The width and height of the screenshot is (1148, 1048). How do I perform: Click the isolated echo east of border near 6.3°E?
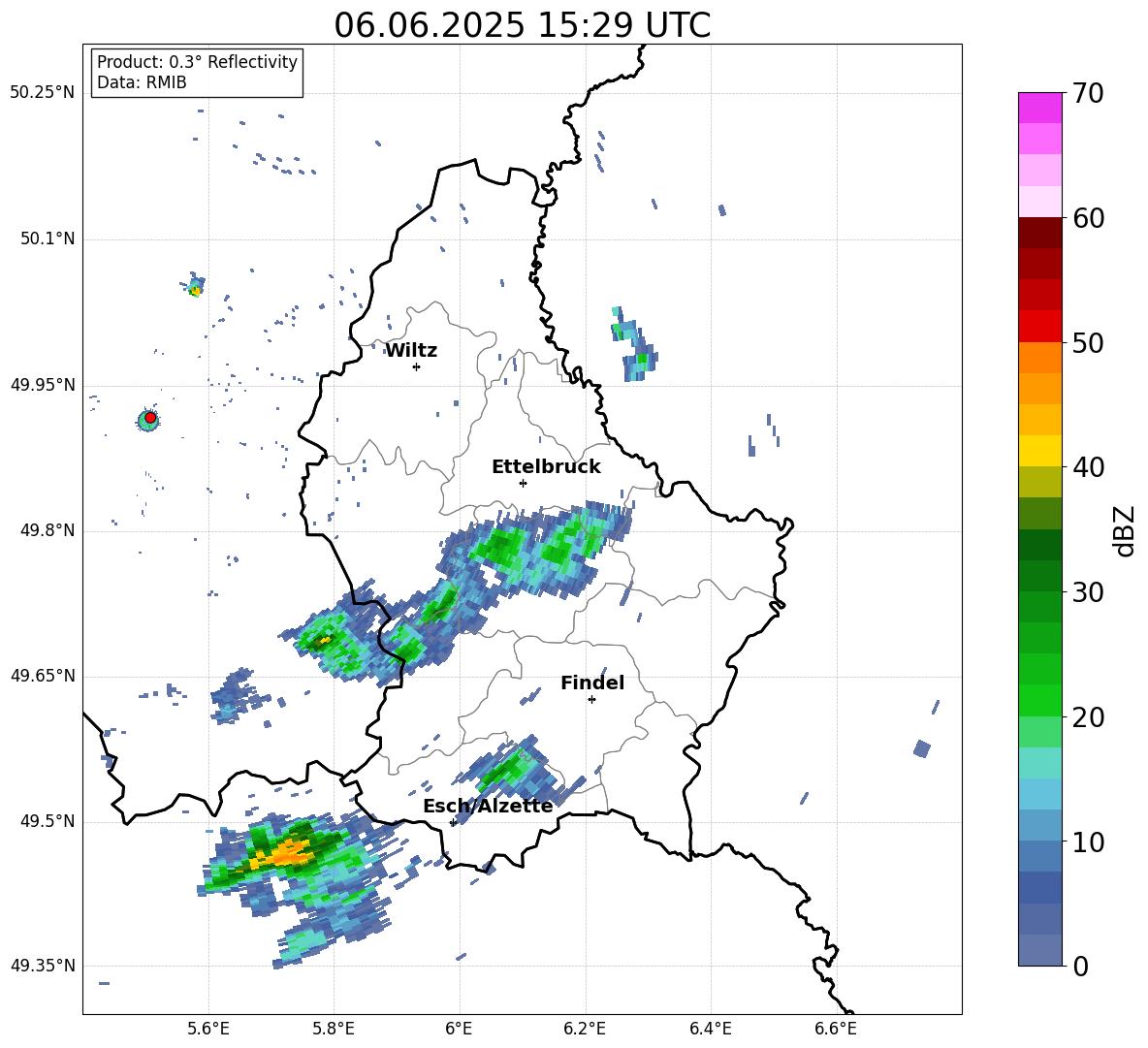pos(634,344)
